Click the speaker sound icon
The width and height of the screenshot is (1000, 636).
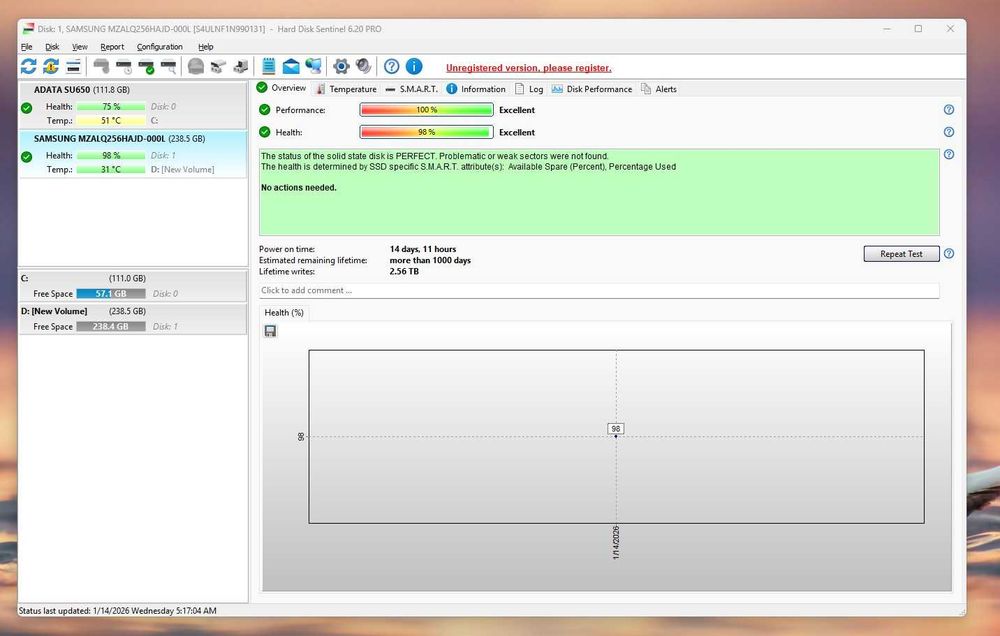[x=364, y=66]
